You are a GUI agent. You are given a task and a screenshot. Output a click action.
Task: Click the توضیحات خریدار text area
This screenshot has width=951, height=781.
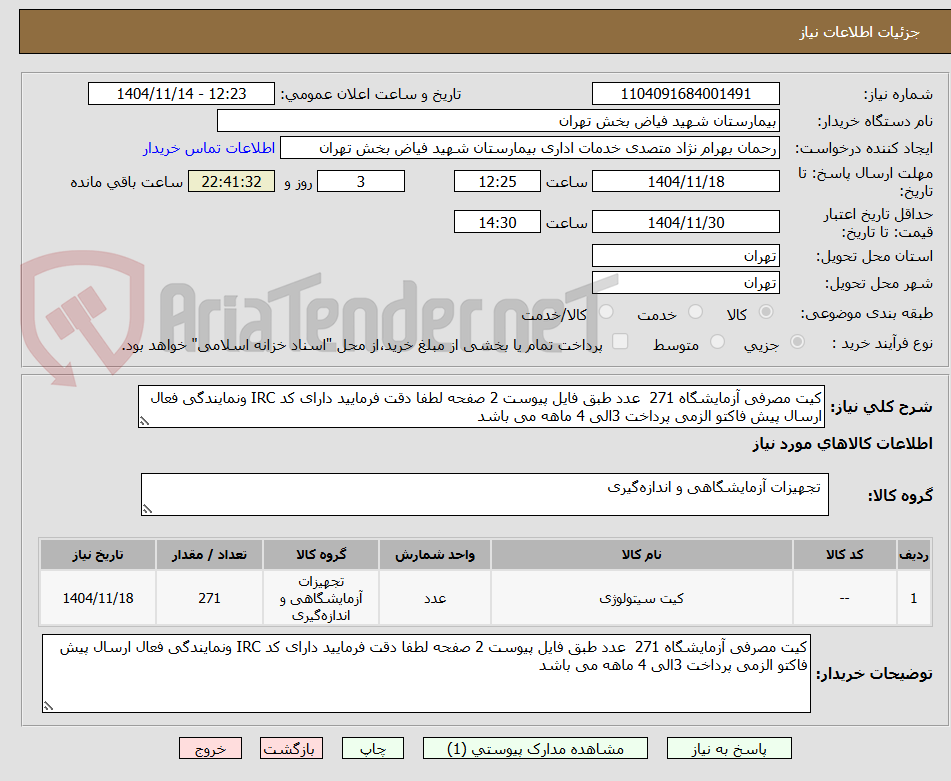426,674
